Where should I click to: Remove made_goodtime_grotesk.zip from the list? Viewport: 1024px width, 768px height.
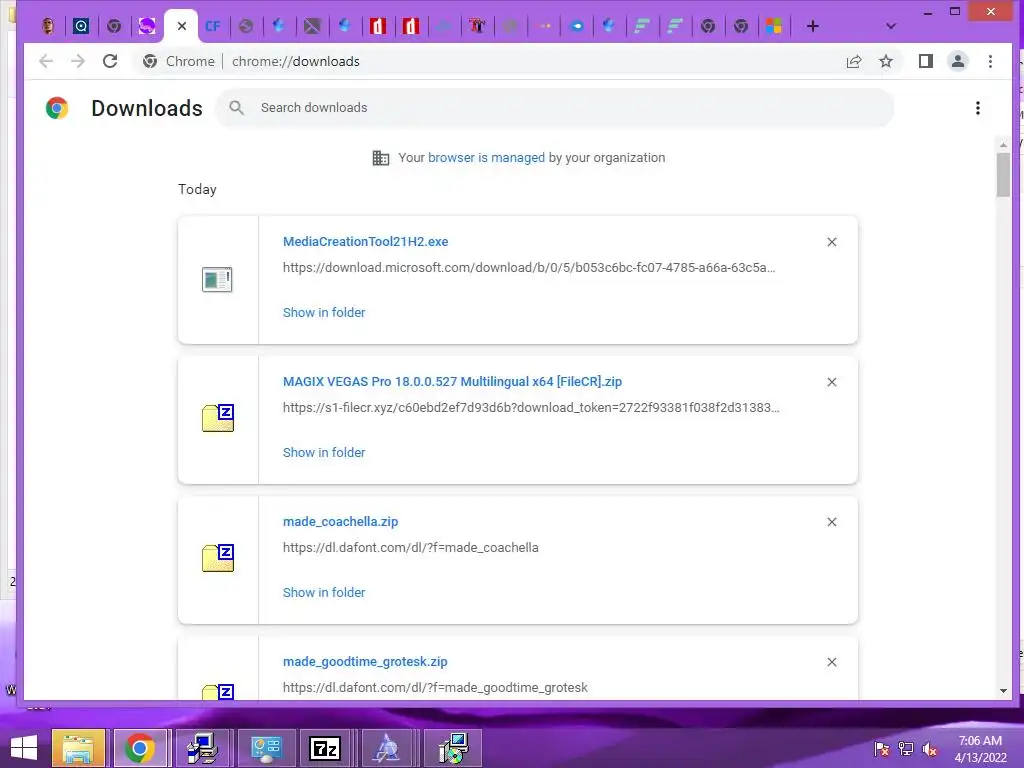(x=831, y=662)
